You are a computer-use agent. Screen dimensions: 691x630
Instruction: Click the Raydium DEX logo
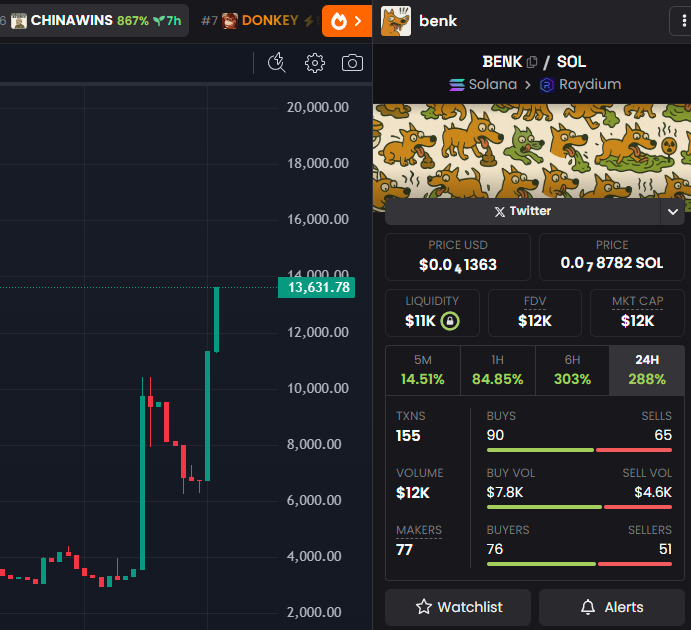[546, 85]
